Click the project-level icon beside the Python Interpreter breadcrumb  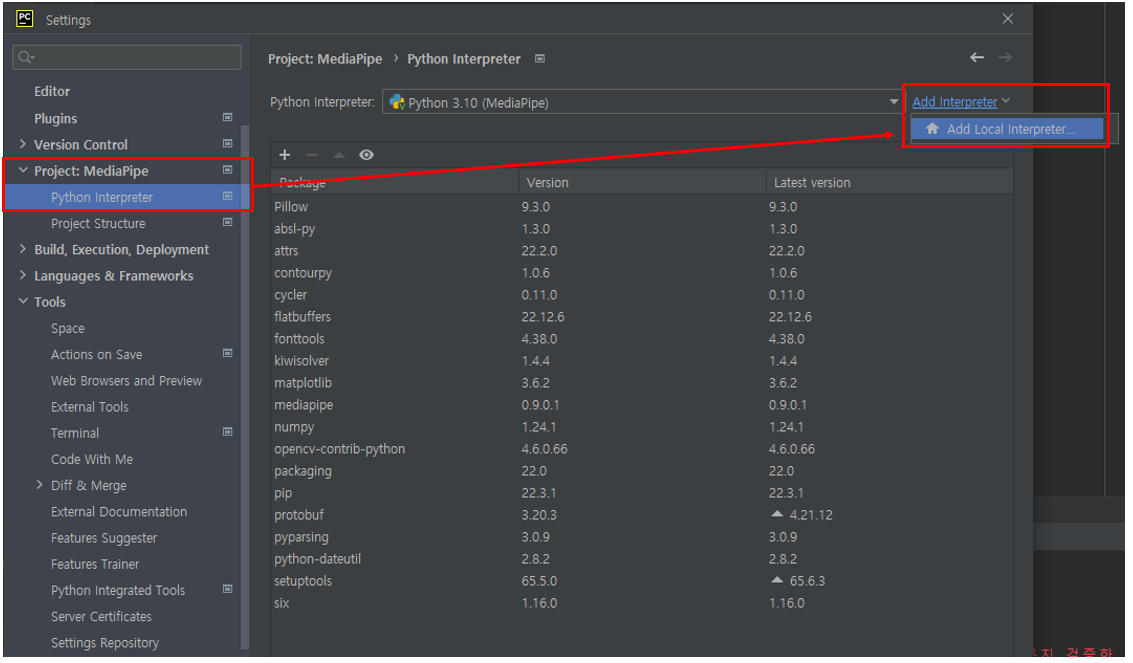(540, 58)
